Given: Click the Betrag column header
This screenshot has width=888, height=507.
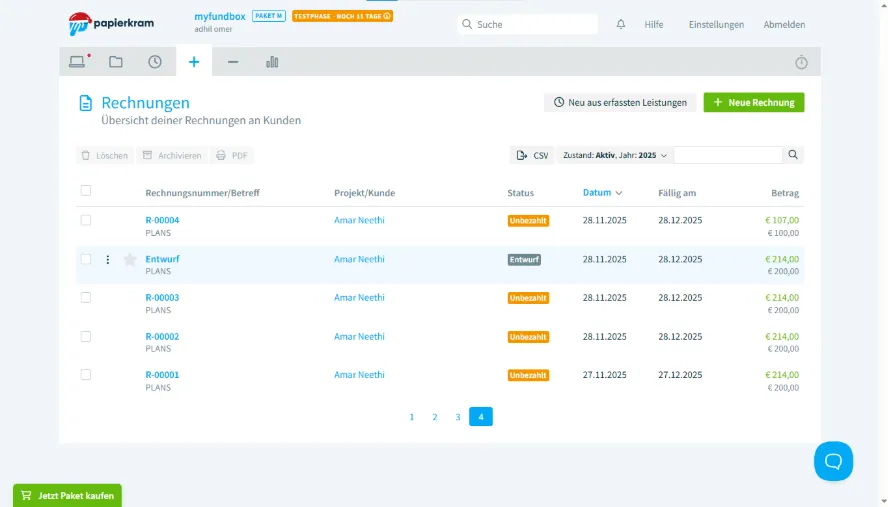Looking at the screenshot, I should [785, 193].
